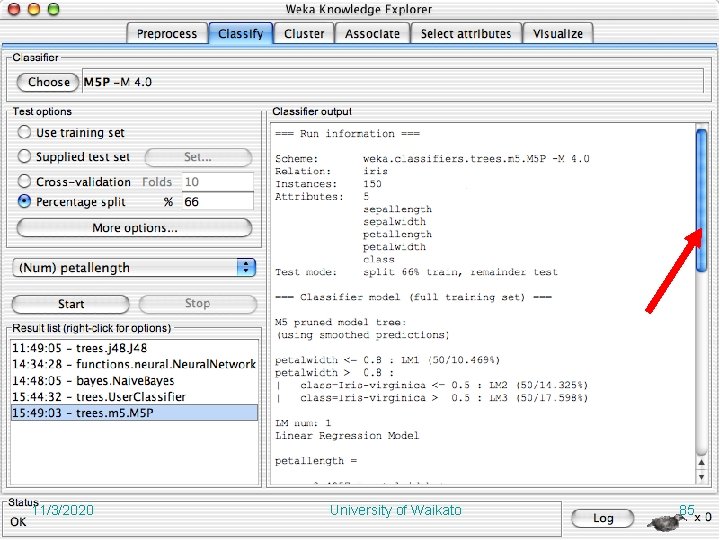Click the Start button
This screenshot has width=720, height=540.
[71, 304]
